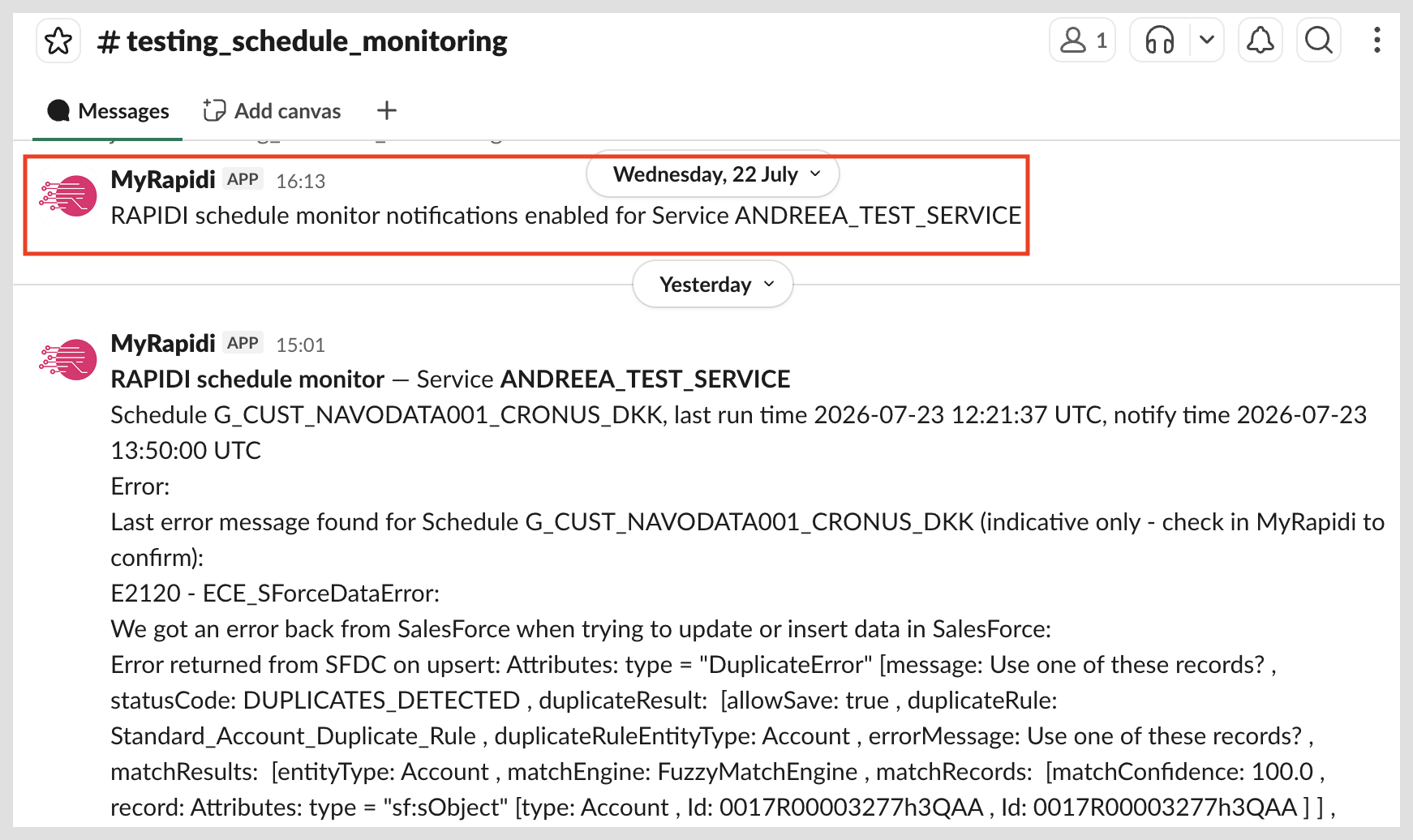Viewport: 1413px width, 840px height.
Task: Click the Add canvas tab
Action: (x=272, y=111)
